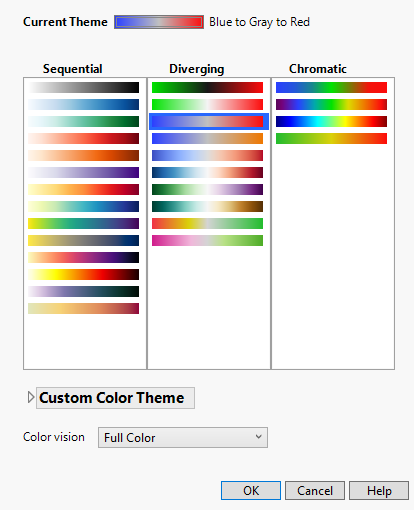This screenshot has width=414, height=510.
Task: Click the 'Blue to Gray to Red' label
Action: click(x=259, y=22)
